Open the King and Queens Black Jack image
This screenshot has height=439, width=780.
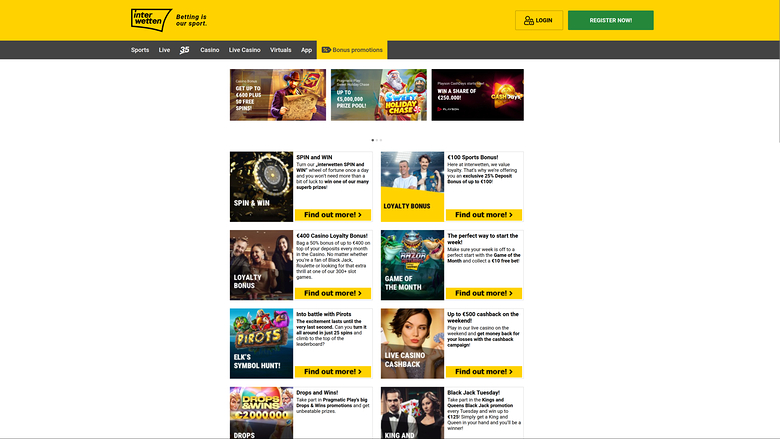[412, 413]
